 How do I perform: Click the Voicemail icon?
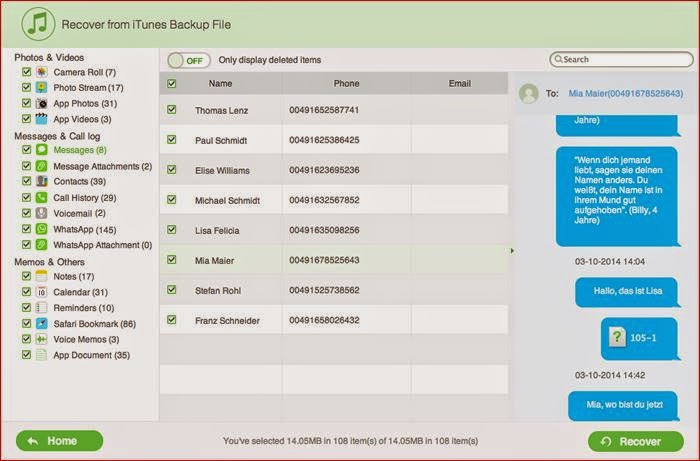coord(42,213)
